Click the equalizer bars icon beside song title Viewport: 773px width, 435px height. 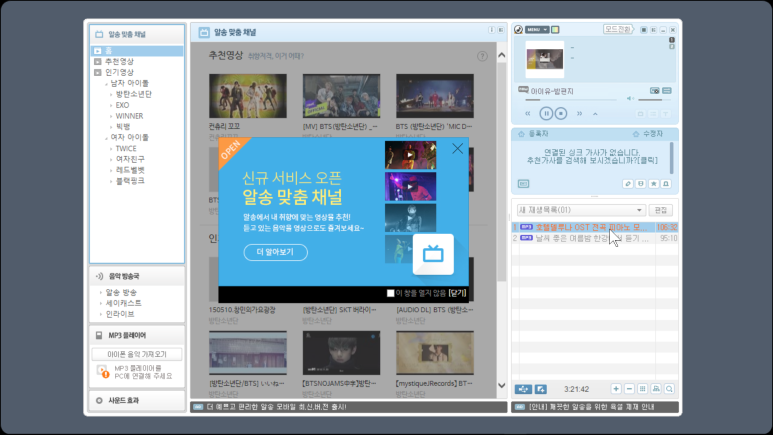(x=667, y=91)
